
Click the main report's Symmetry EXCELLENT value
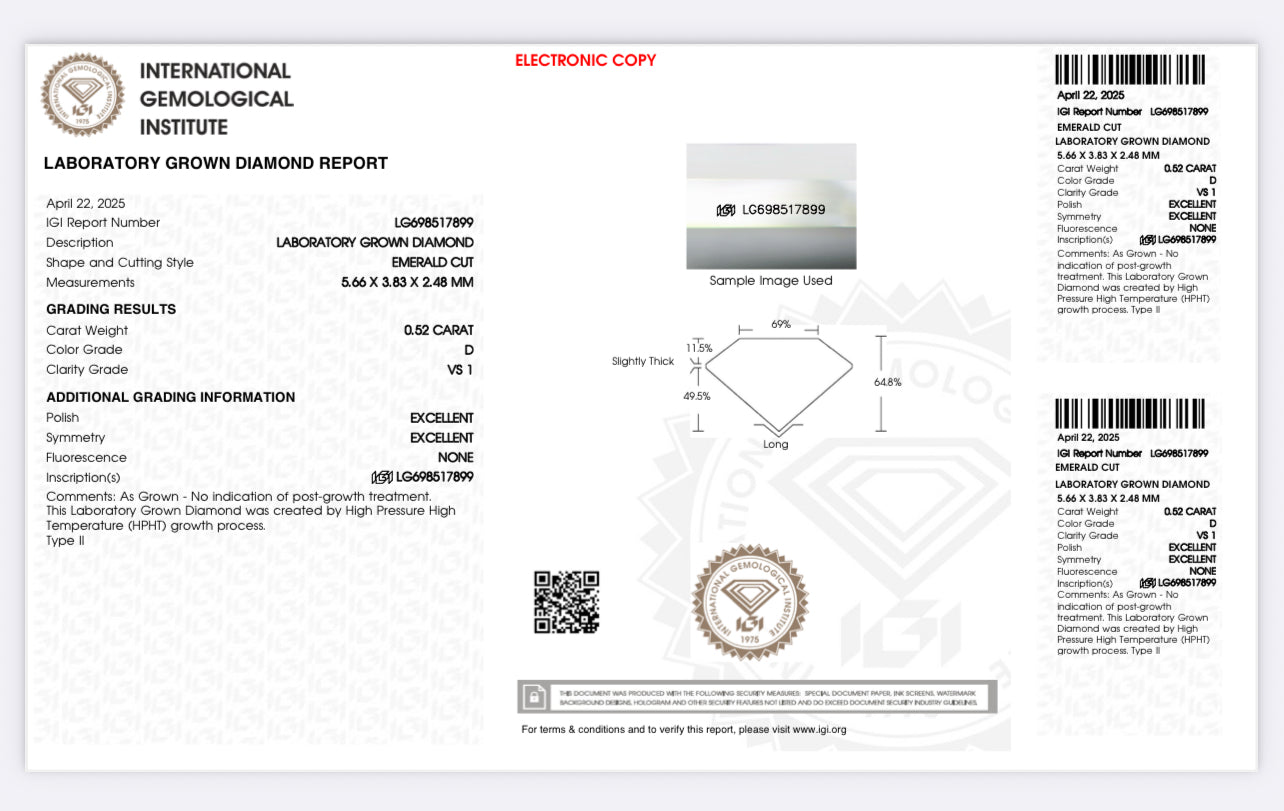point(442,438)
